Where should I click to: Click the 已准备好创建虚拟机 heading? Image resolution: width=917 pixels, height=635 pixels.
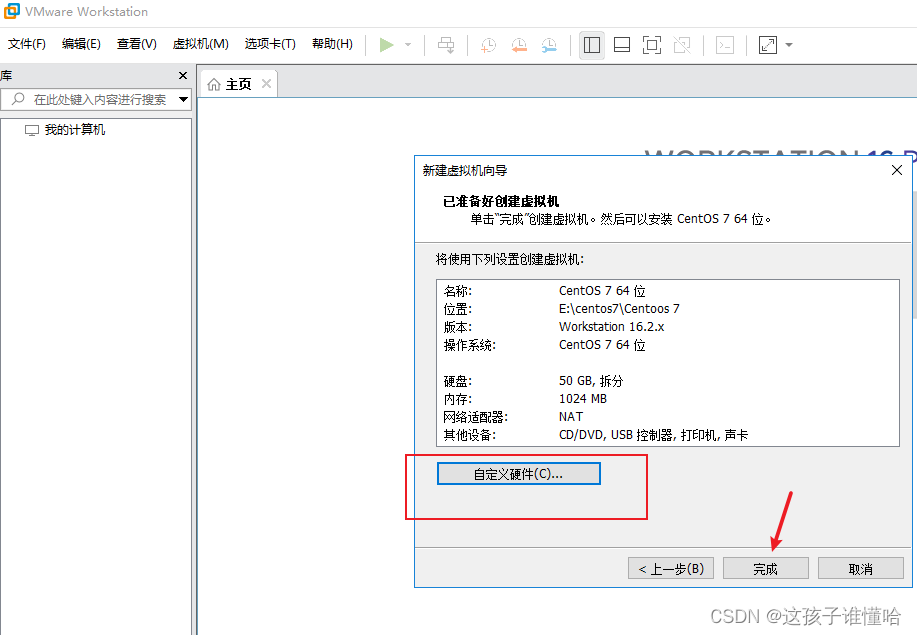[501, 201]
